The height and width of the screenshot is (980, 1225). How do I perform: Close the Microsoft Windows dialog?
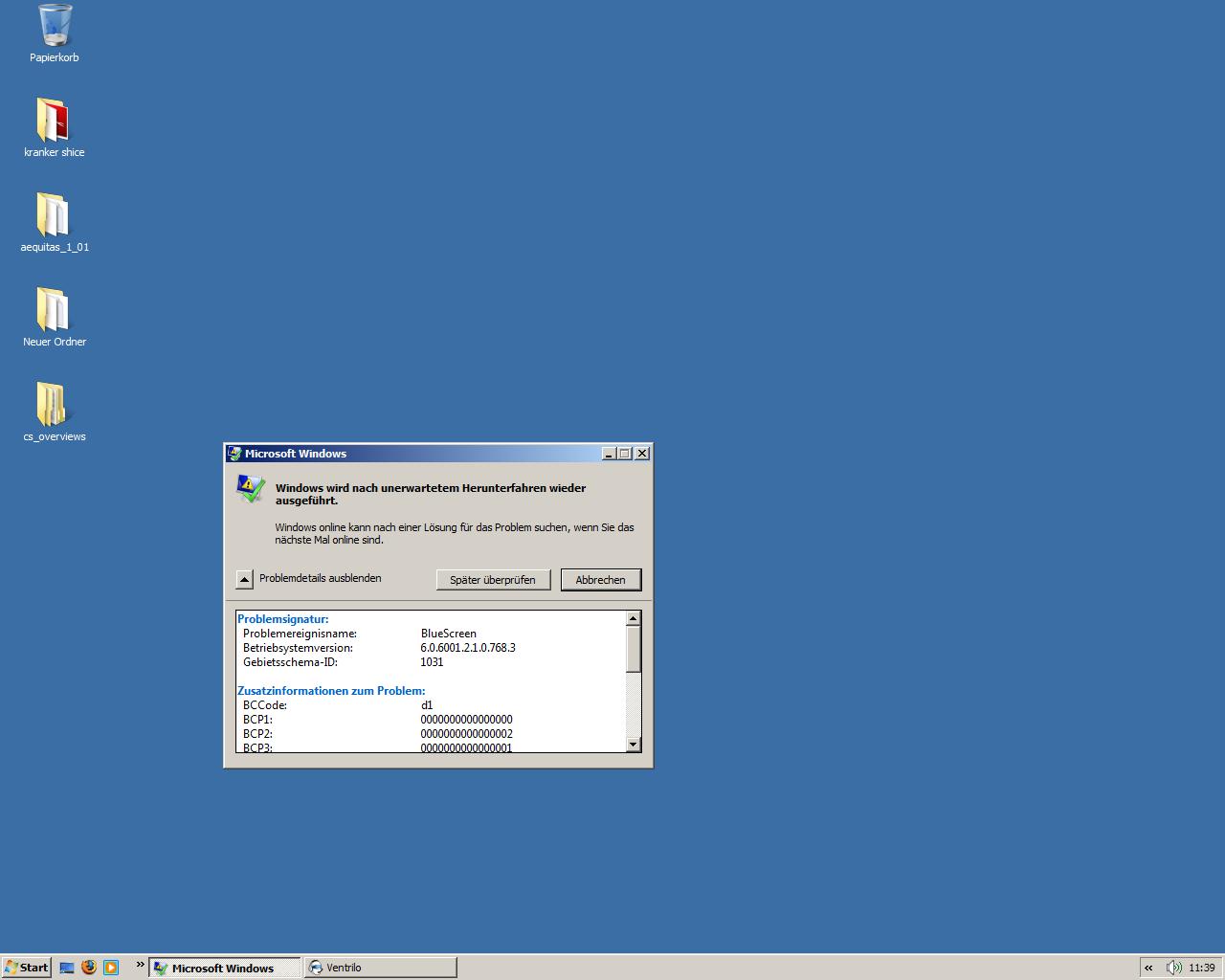pos(642,454)
